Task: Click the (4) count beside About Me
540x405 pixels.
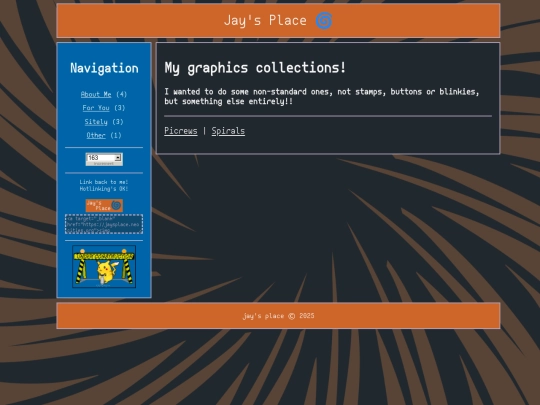Action: coord(121,94)
